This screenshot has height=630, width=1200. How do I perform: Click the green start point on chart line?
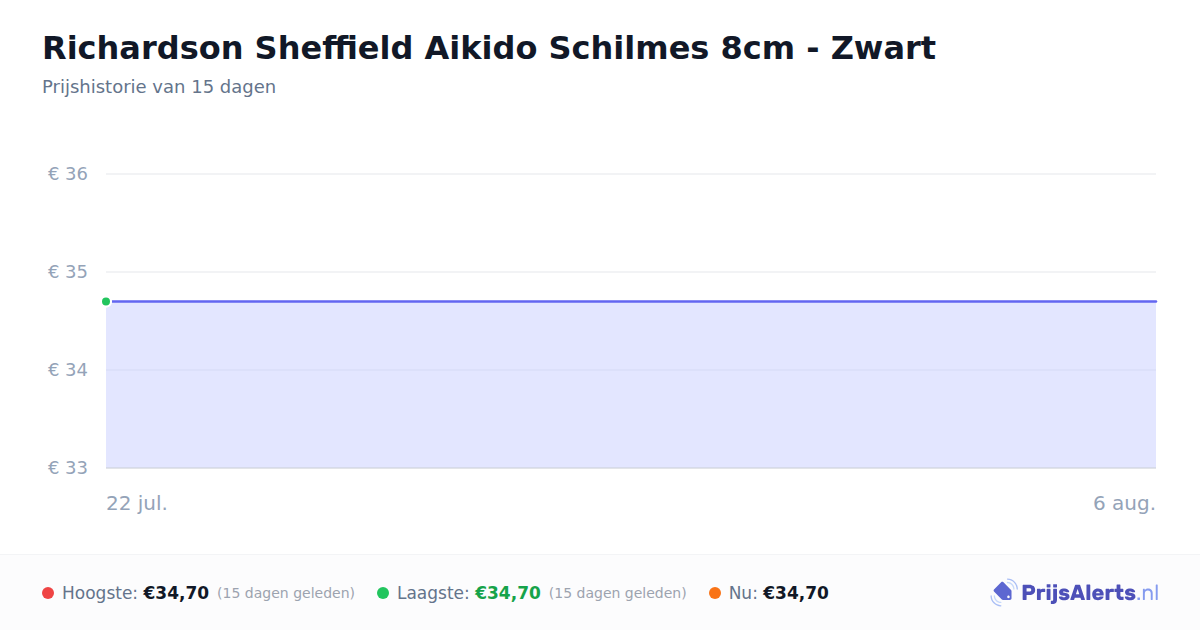coord(106,301)
